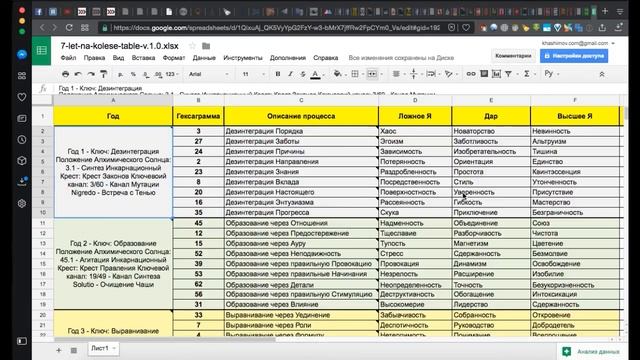This screenshot has width=640, height=360.
Task: Click the Merge cells button
Action: (372, 74)
